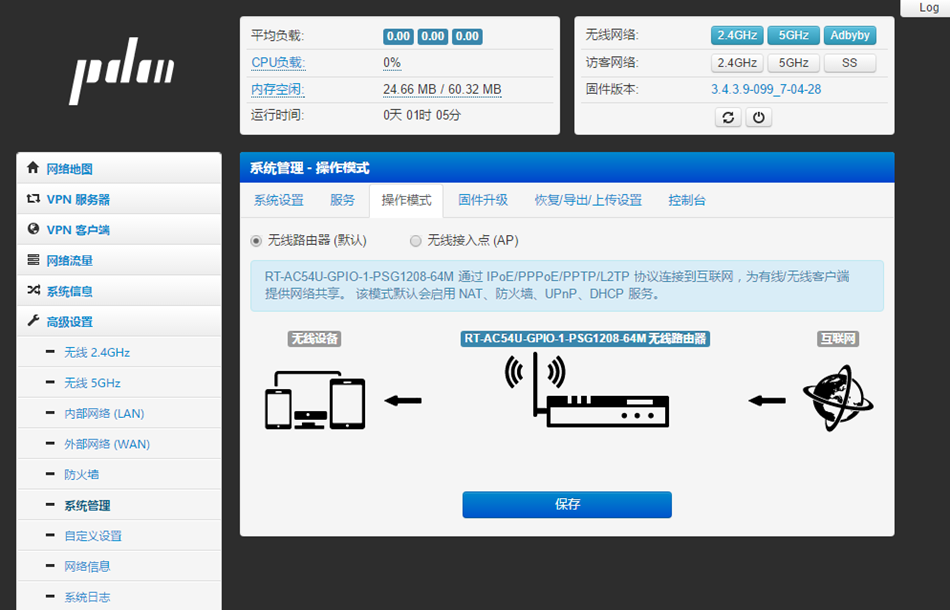Image resolution: width=950 pixels, height=610 pixels.
Task: Click the 保存 save button
Action: (567, 505)
